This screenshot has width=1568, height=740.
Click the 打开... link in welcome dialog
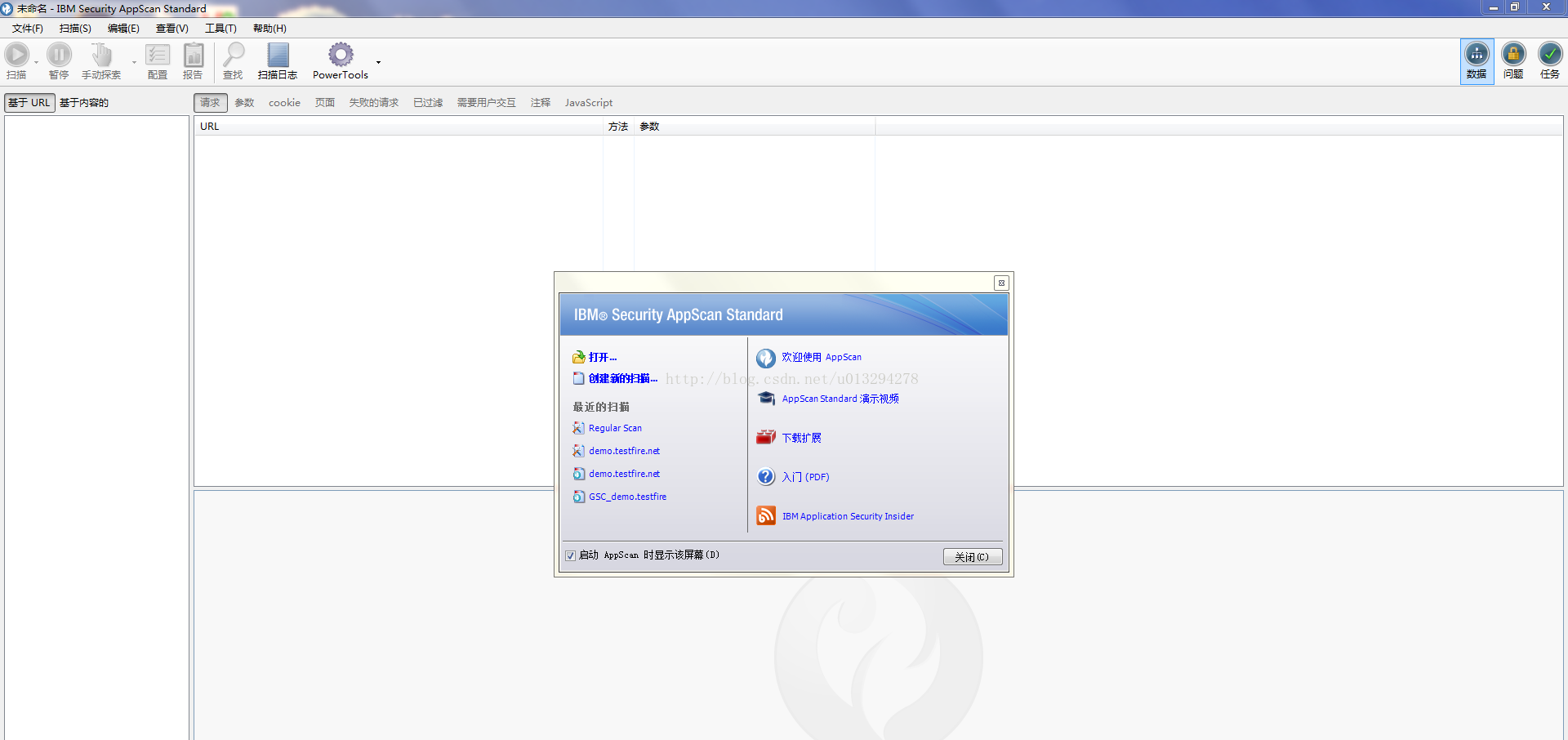point(603,358)
